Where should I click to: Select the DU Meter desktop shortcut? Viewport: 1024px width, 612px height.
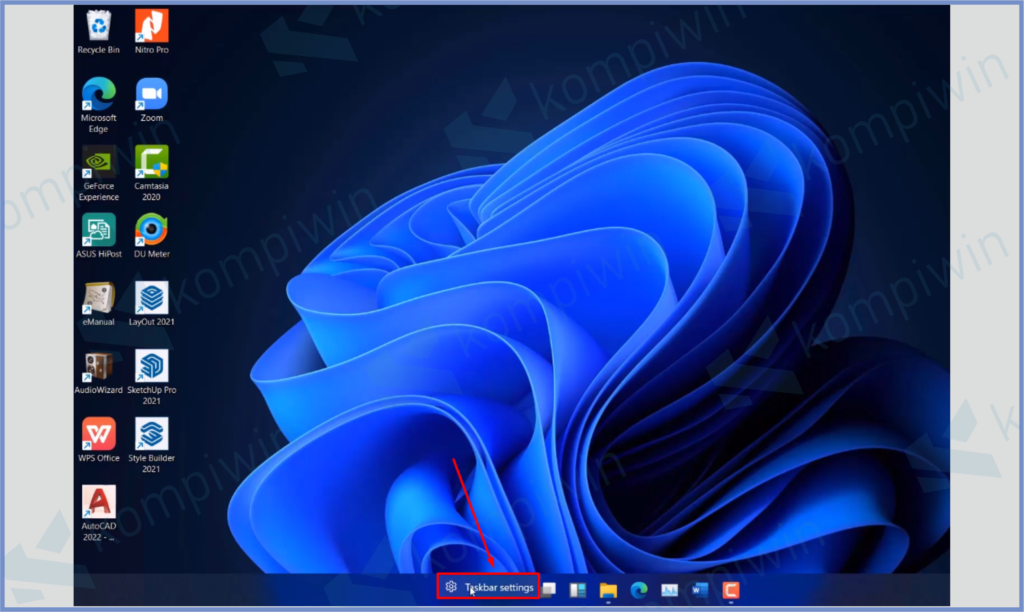(151, 230)
